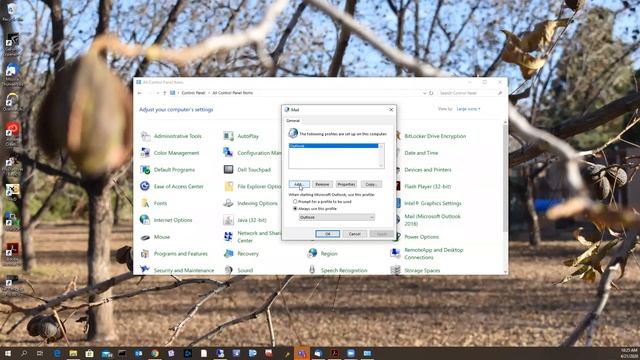
Task: Open Mail (Microsoft Outlook 2016) link
Action: (x=432, y=220)
